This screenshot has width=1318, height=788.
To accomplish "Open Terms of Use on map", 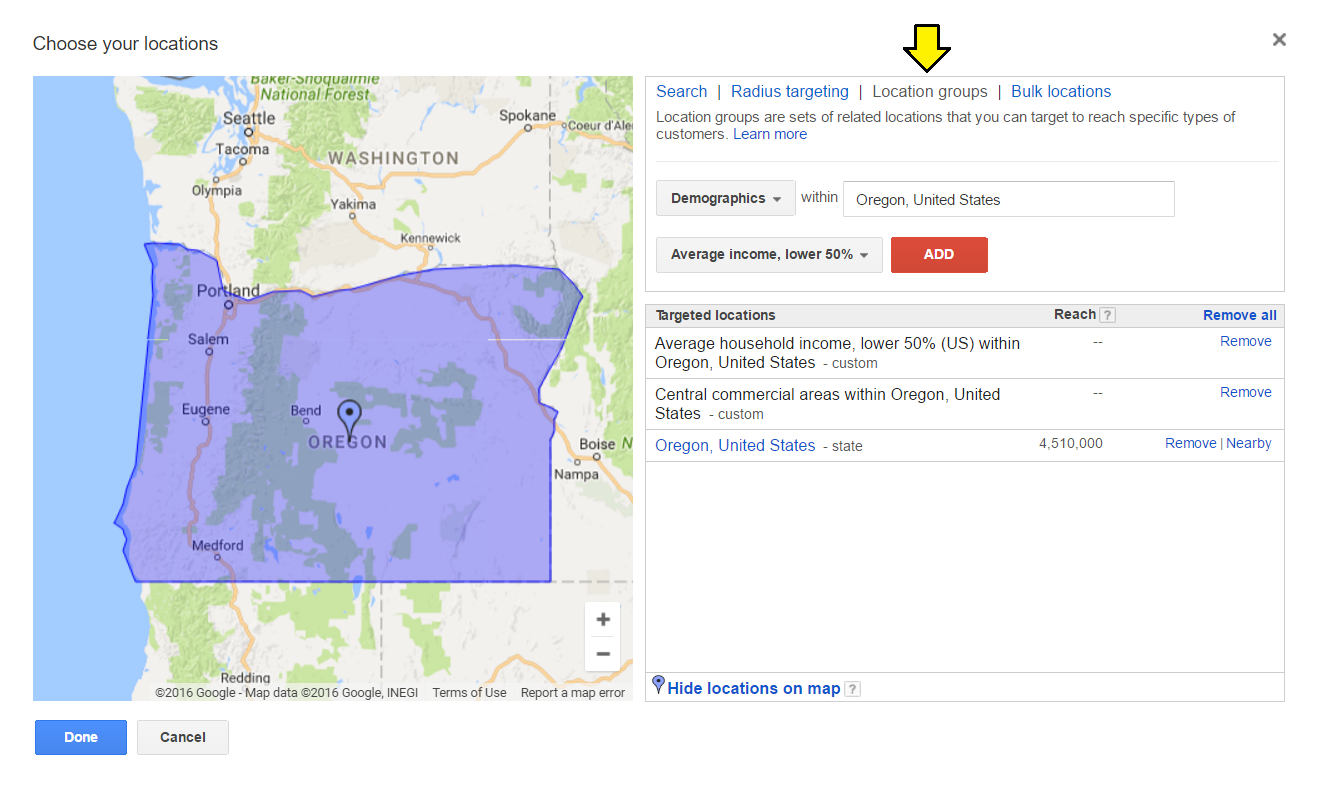I will (x=469, y=693).
